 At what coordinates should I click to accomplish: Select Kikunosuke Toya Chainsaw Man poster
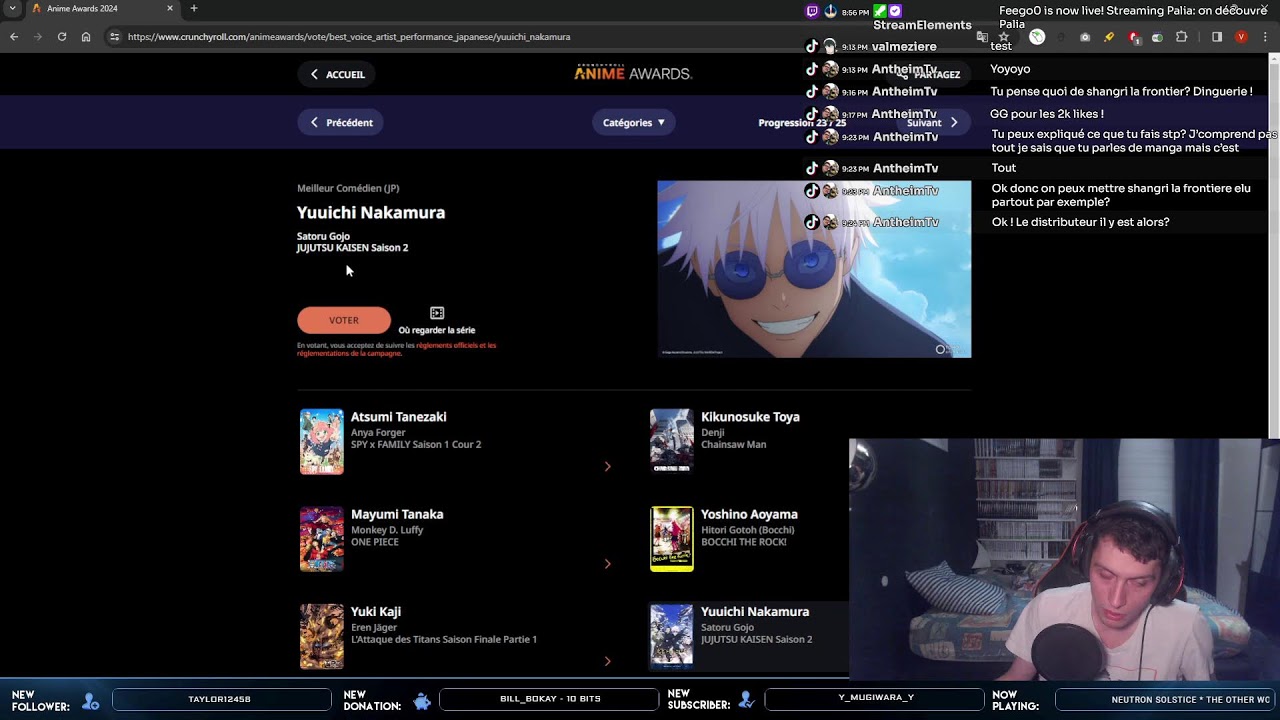tap(672, 441)
